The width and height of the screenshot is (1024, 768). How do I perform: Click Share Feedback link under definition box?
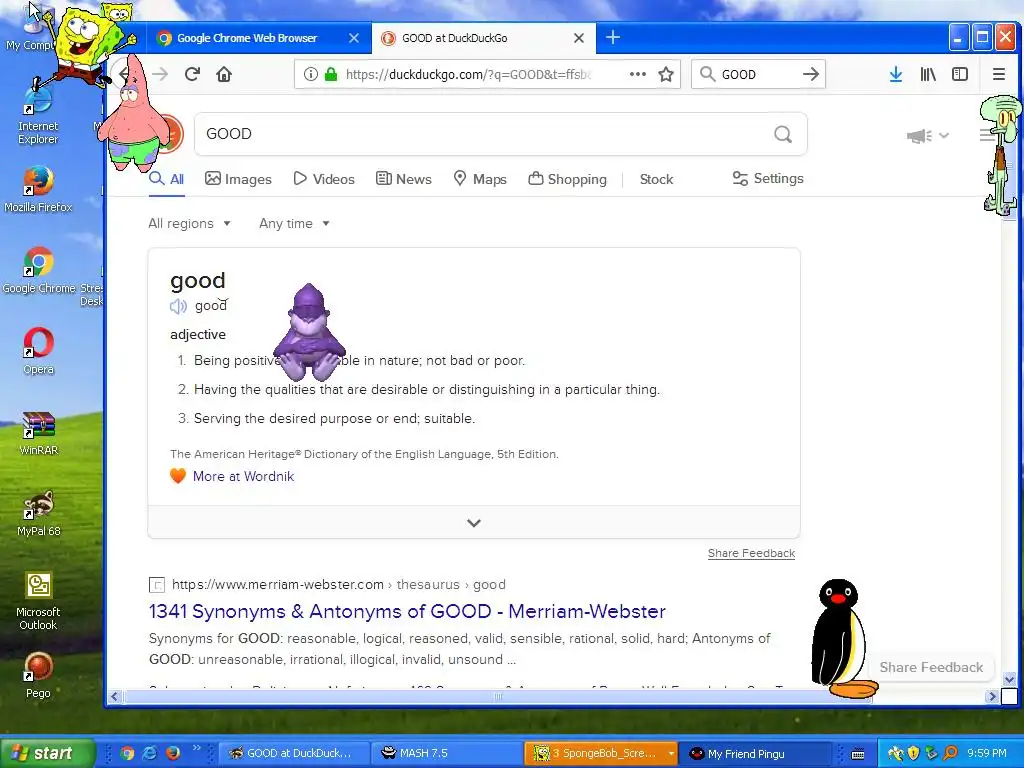(751, 553)
